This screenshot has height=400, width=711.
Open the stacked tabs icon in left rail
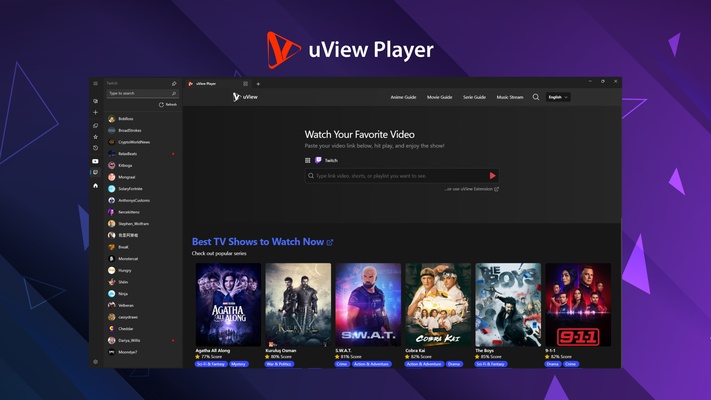point(95,101)
